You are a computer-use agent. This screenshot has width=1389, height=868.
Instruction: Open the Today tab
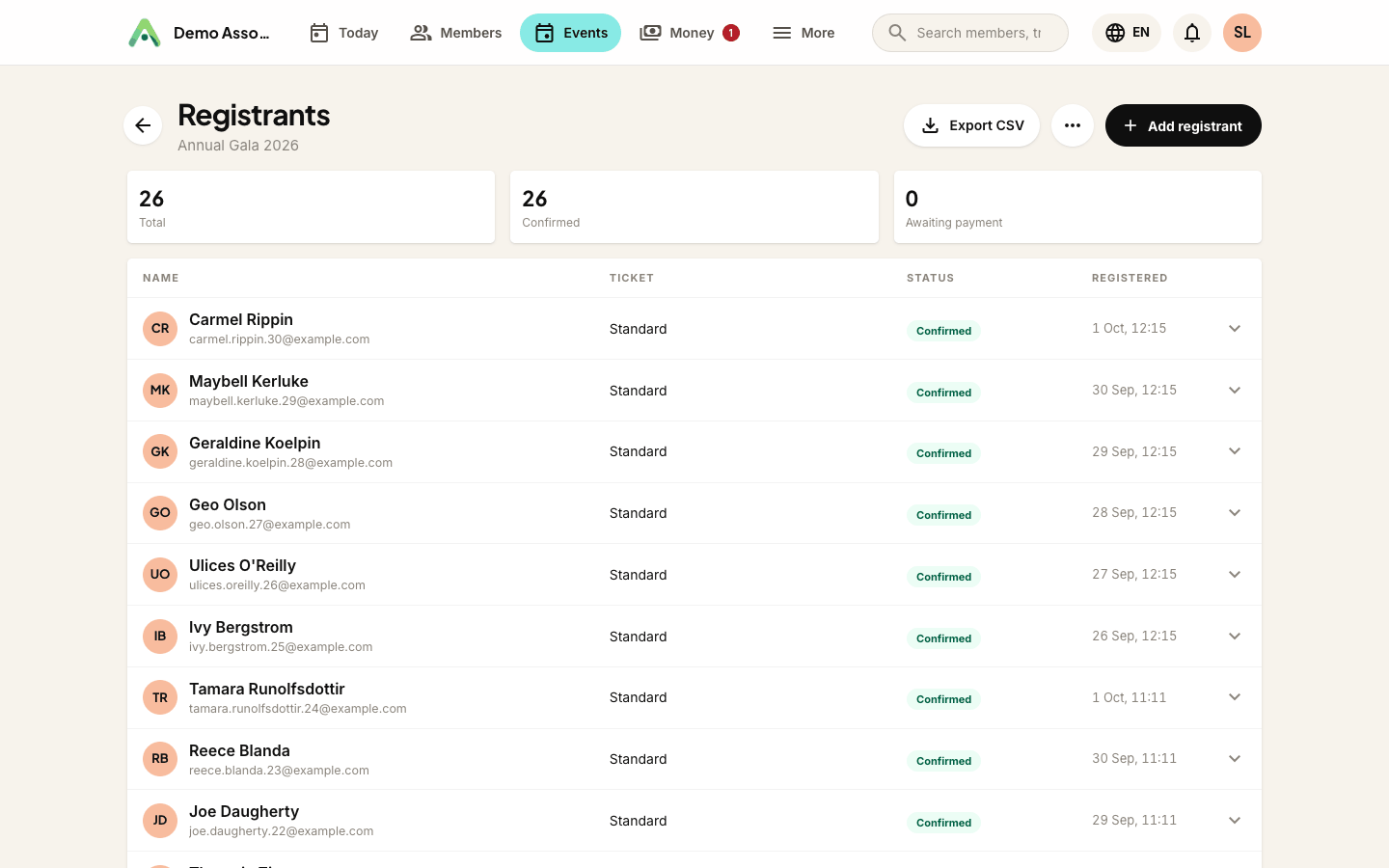[343, 33]
